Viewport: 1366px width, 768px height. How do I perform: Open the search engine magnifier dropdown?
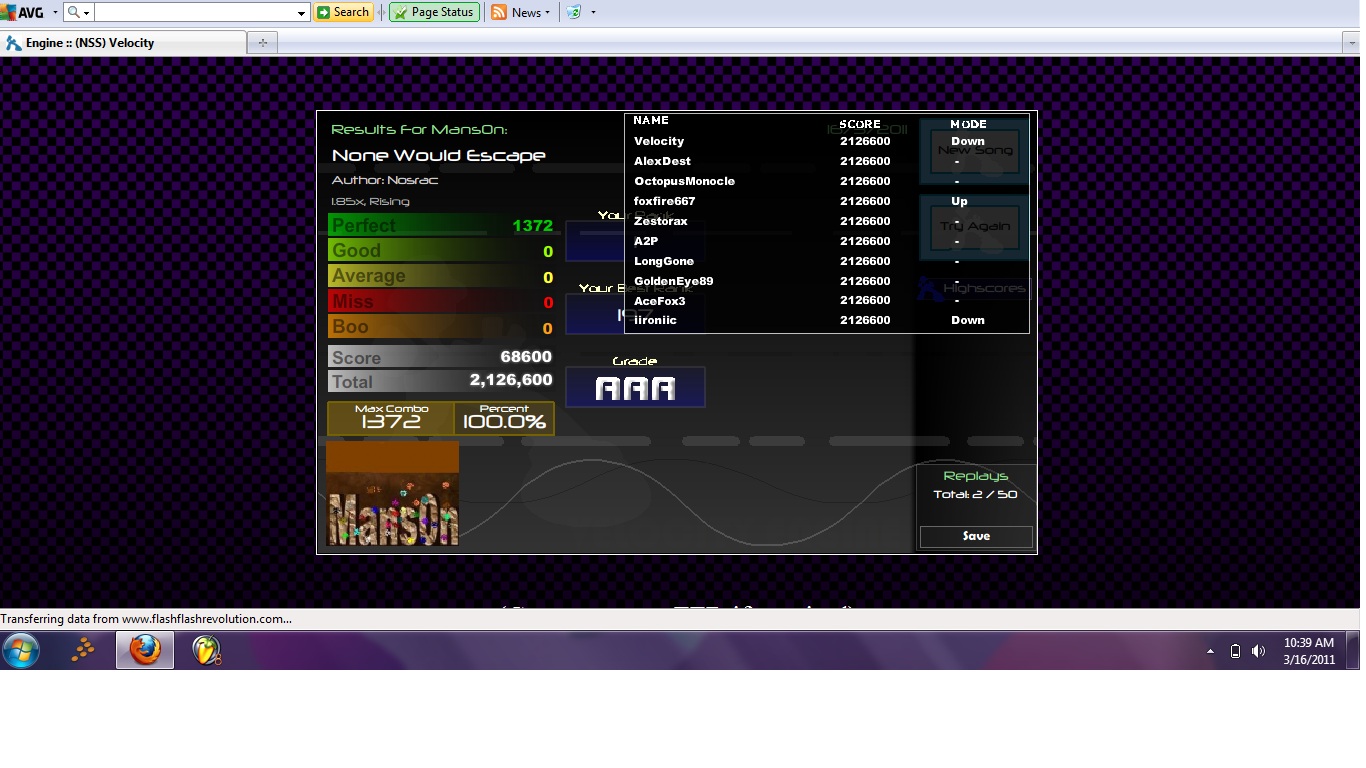pos(78,13)
